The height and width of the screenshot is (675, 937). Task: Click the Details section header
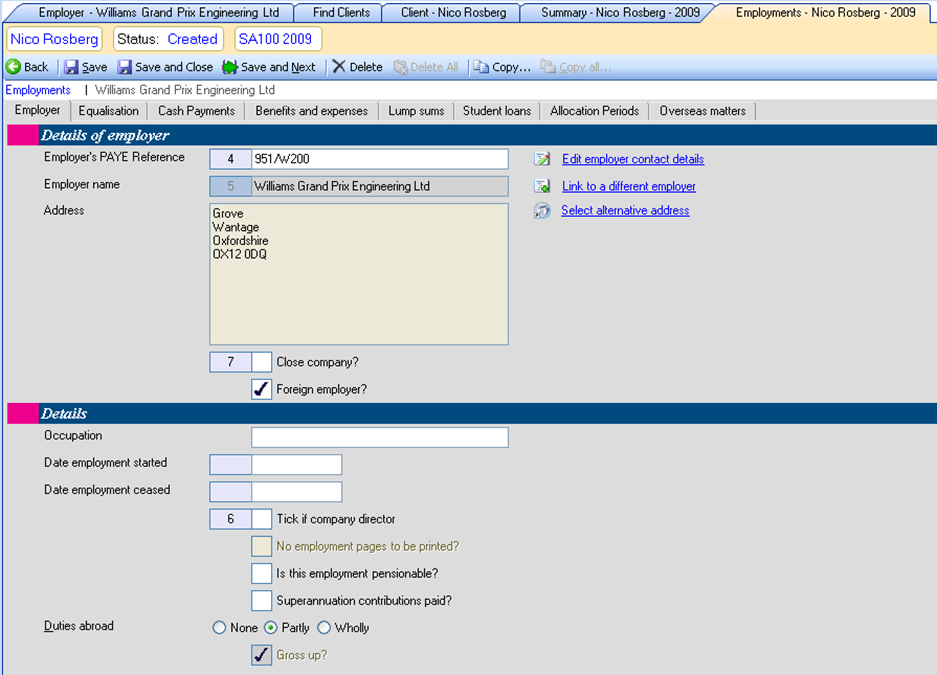(x=472, y=413)
